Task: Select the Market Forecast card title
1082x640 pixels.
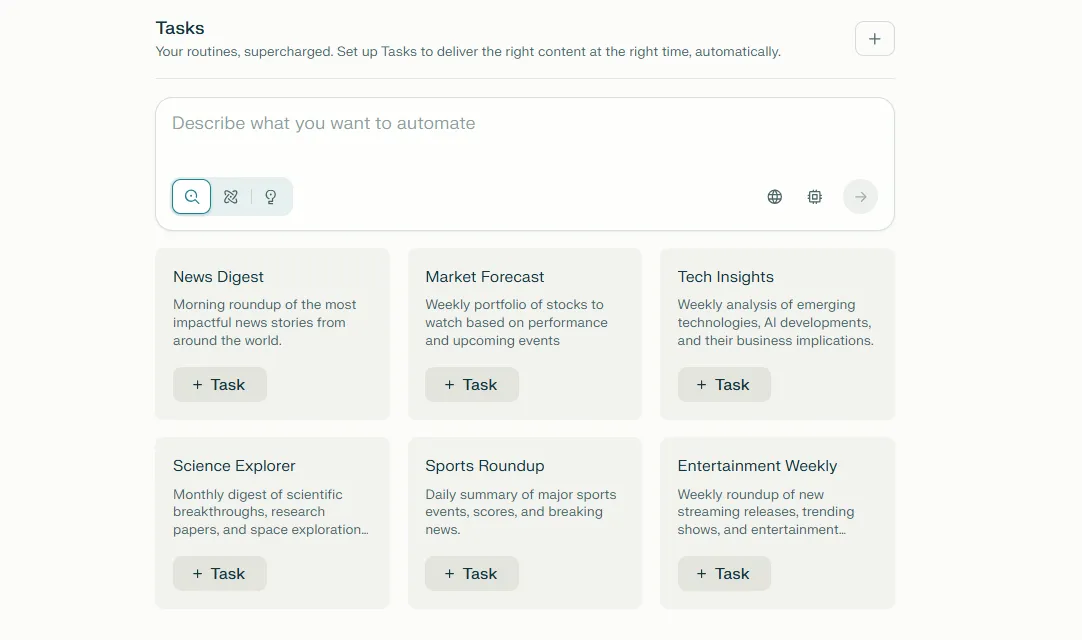Action: tap(485, 277)
